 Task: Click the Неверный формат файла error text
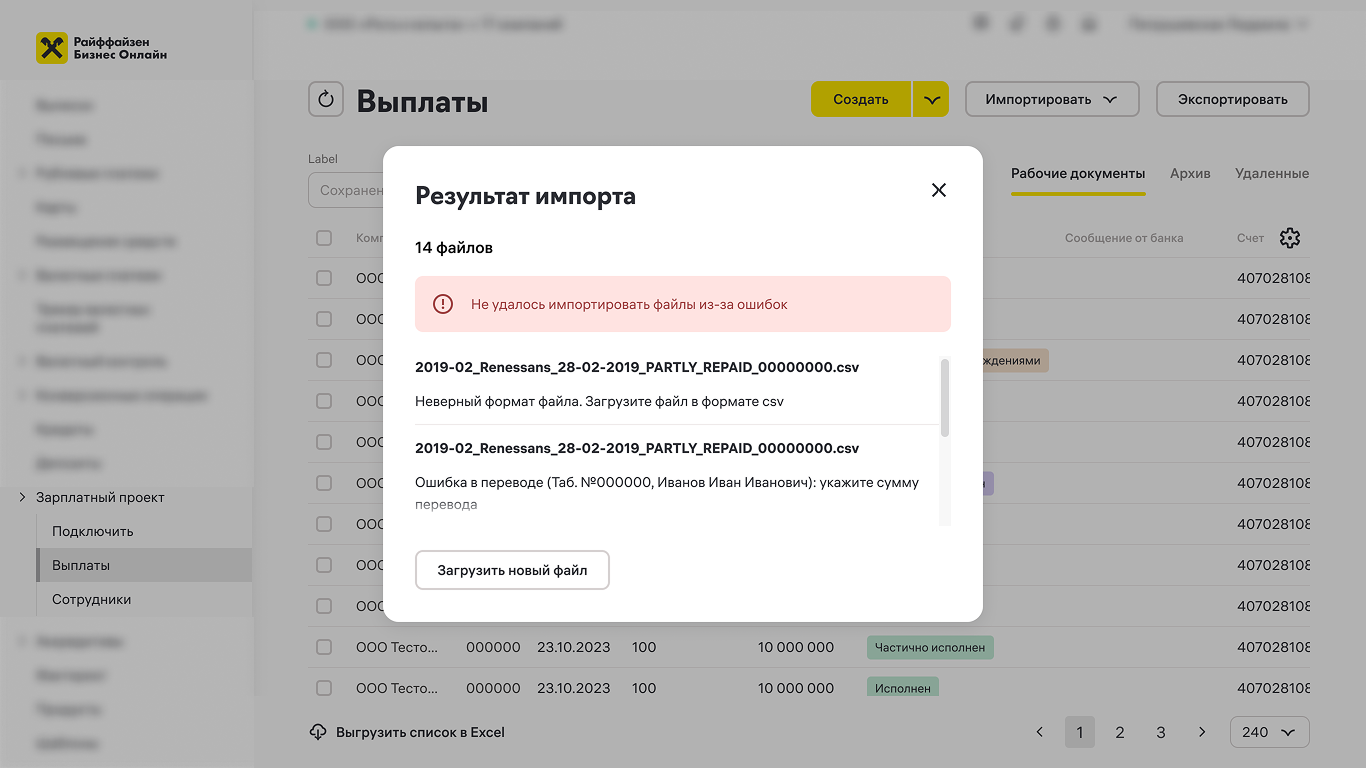[599, 401]
